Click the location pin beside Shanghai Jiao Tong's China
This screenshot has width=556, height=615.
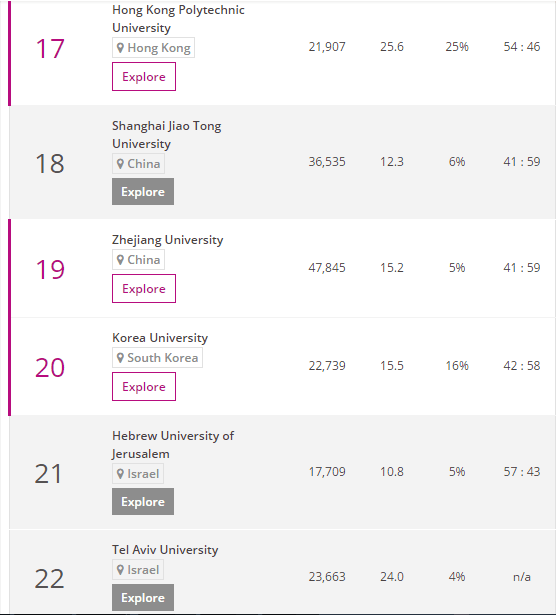pyautogui.click(x=120, y=164)
